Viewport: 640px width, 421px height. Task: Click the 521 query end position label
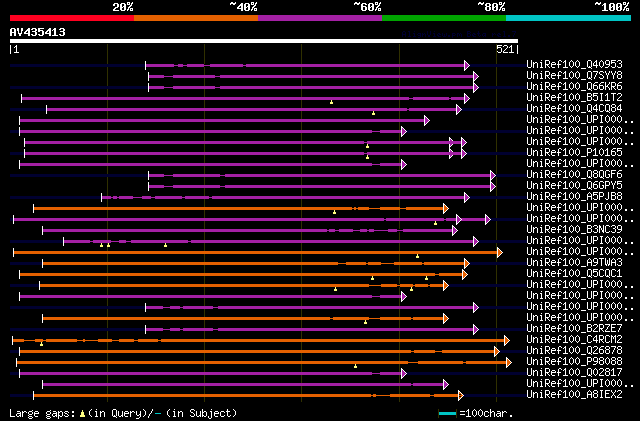pyautogui.click(x=505, y=49)
